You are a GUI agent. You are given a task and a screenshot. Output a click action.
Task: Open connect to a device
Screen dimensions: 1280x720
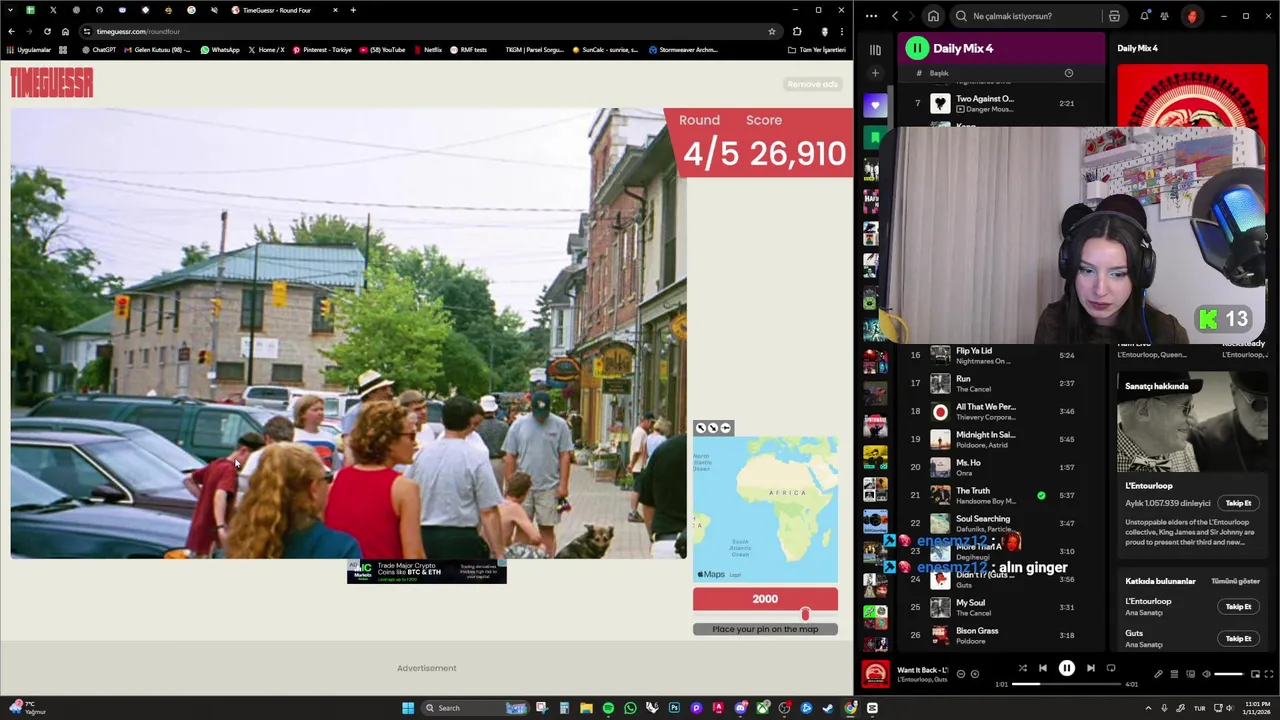tap(1189, 674)
